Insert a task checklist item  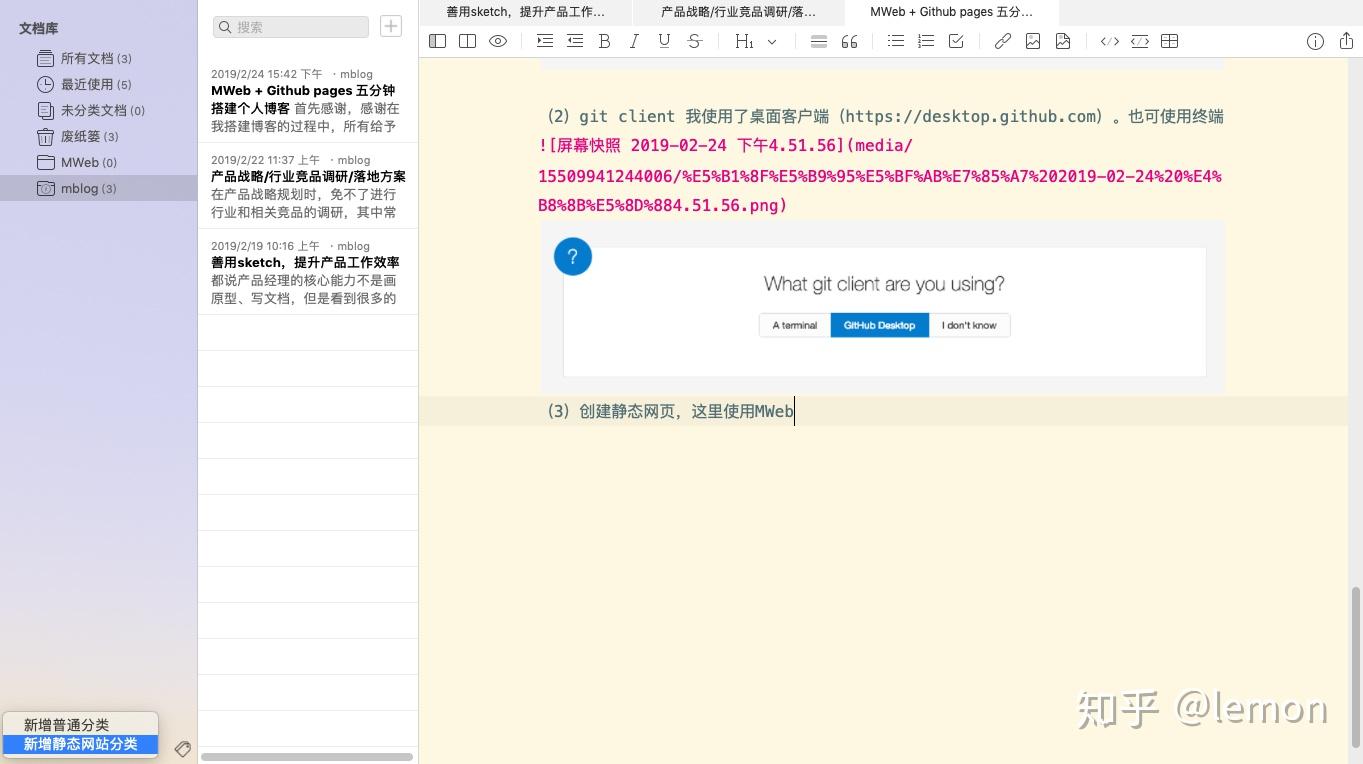(956, 41)
